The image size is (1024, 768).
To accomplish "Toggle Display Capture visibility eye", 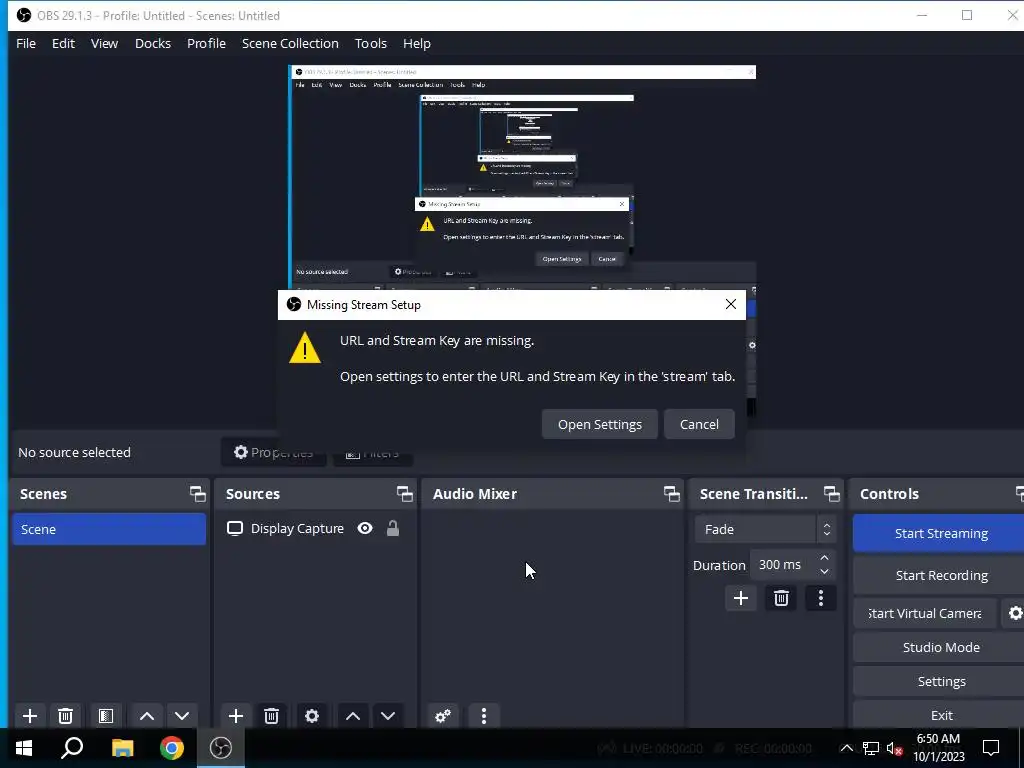I will pyautogui.click(x=365, y=528).
